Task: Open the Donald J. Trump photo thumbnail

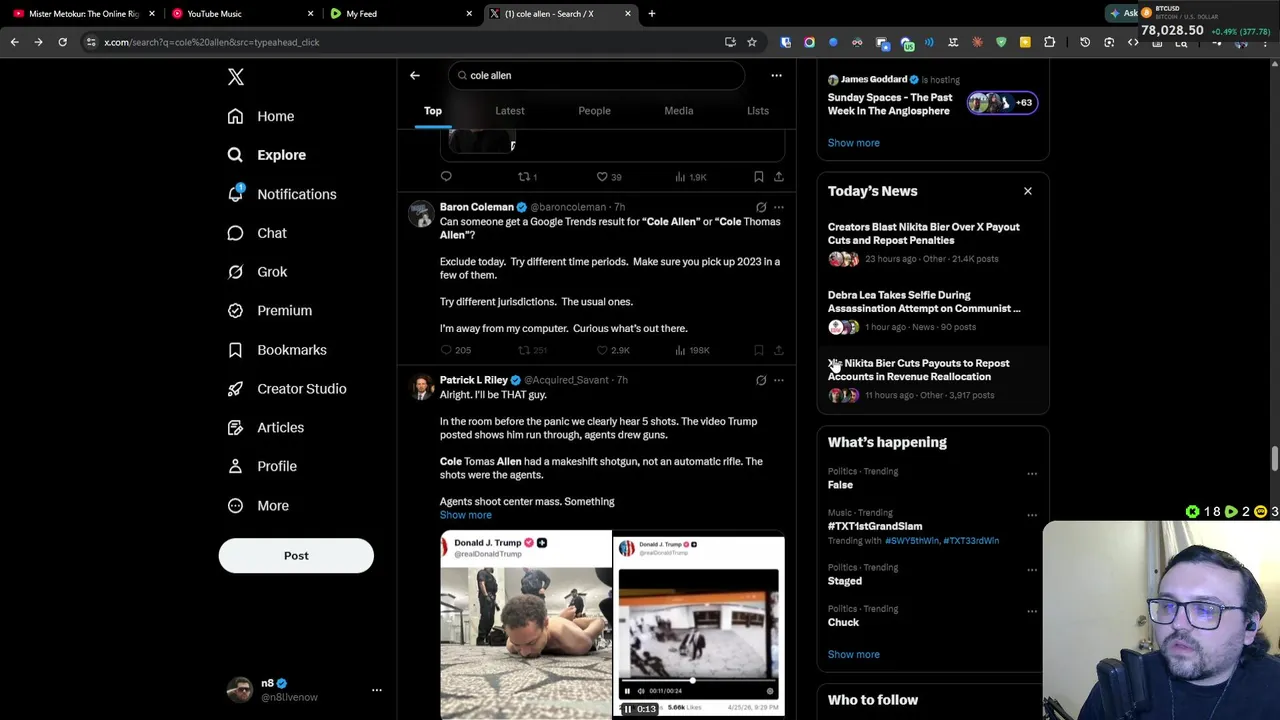Action: coord(526,625)
